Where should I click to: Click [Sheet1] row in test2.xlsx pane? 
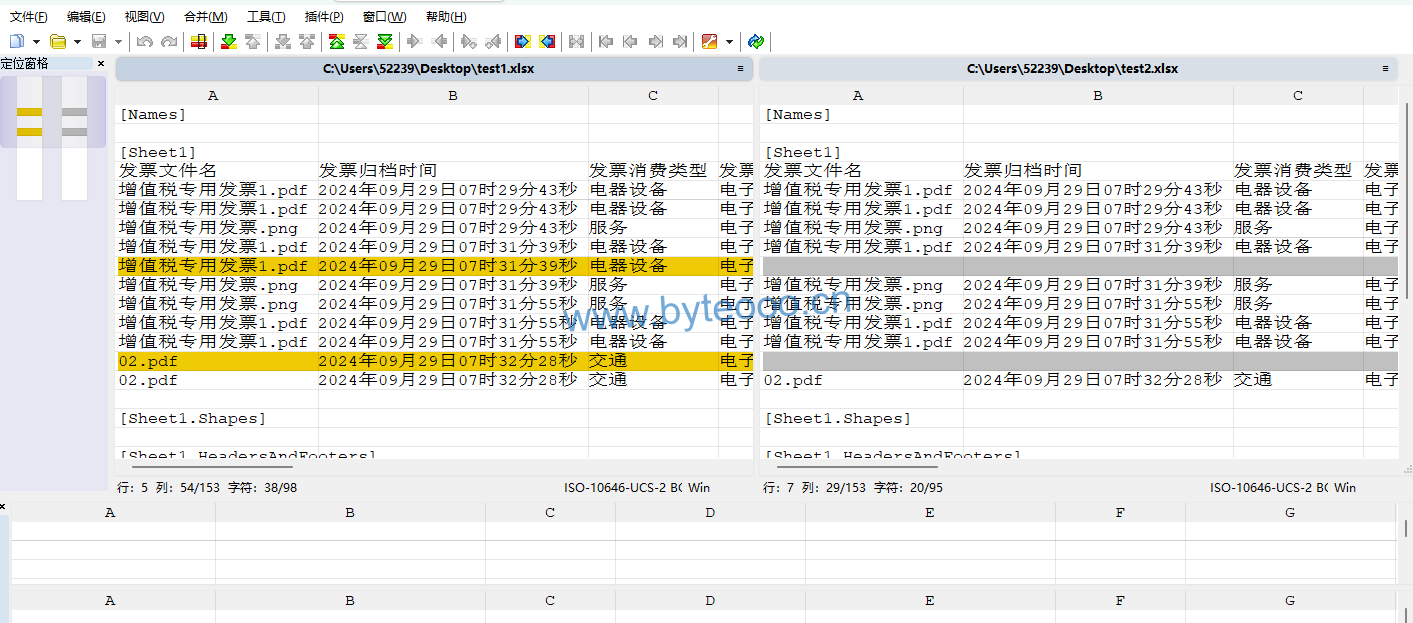tap(1080, 153)
